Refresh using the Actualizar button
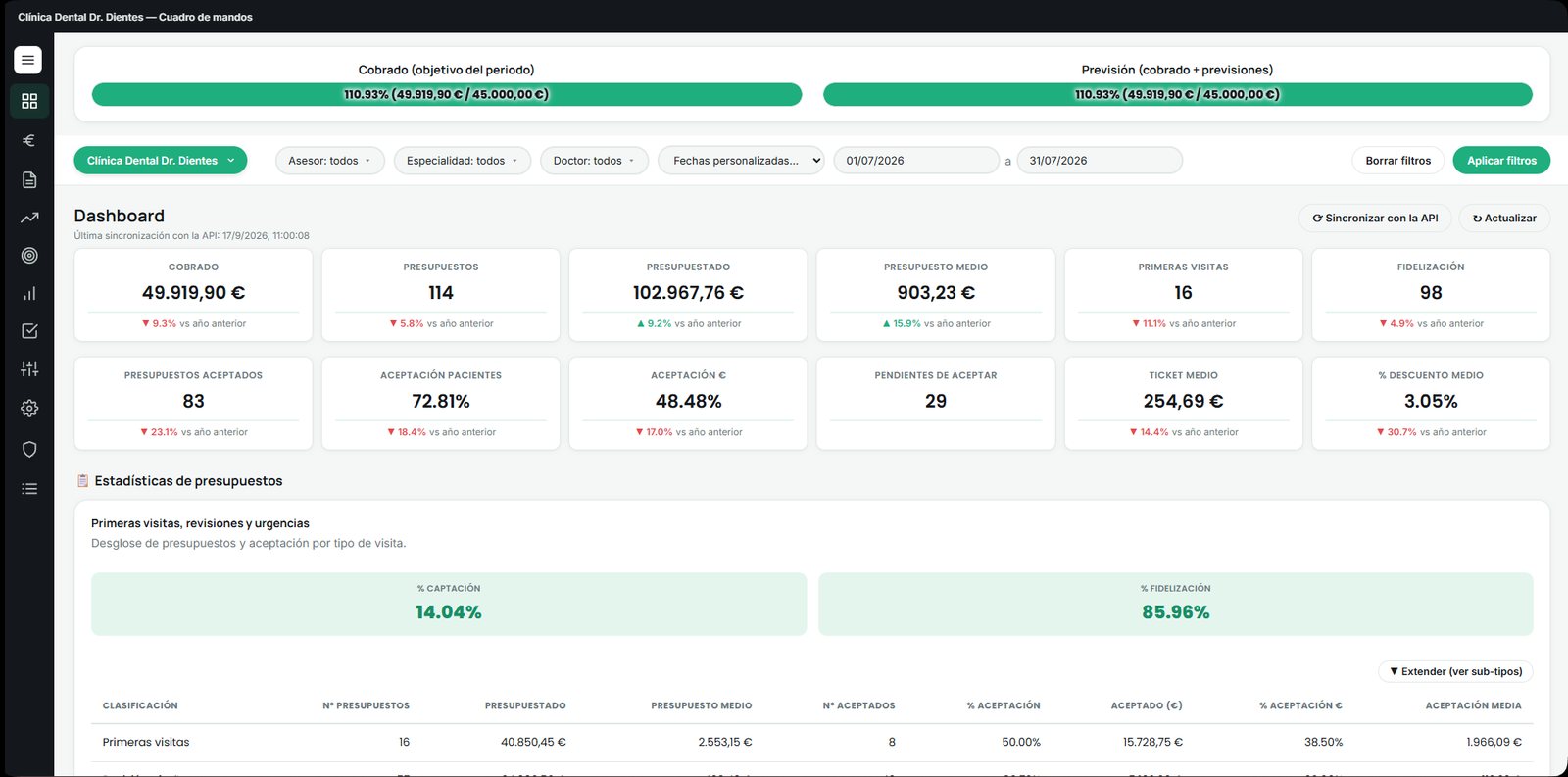 [1504, 218]
